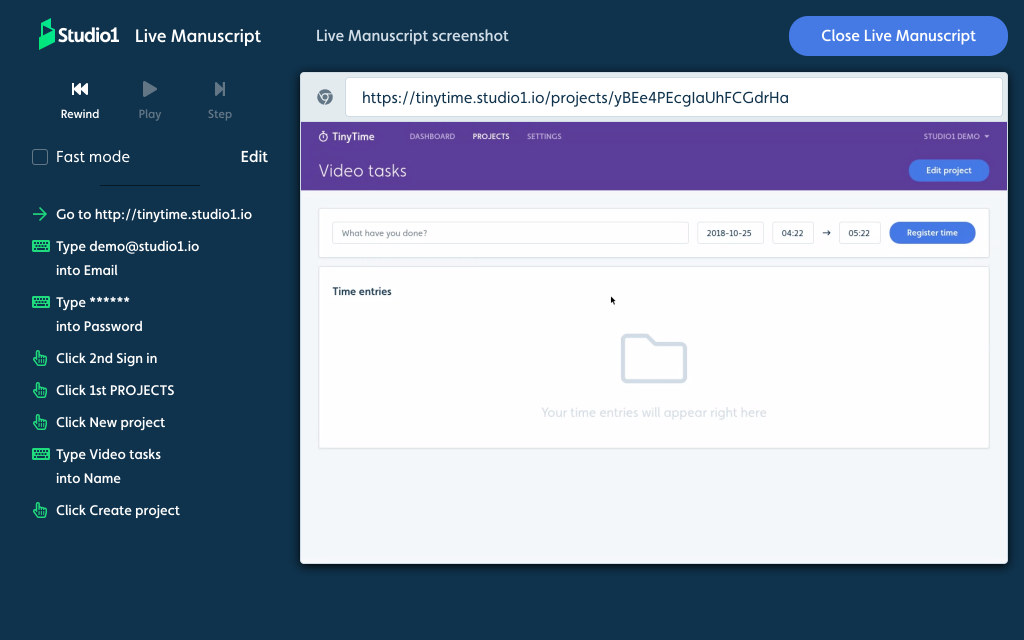Click the URL address field

coord(673,97)
